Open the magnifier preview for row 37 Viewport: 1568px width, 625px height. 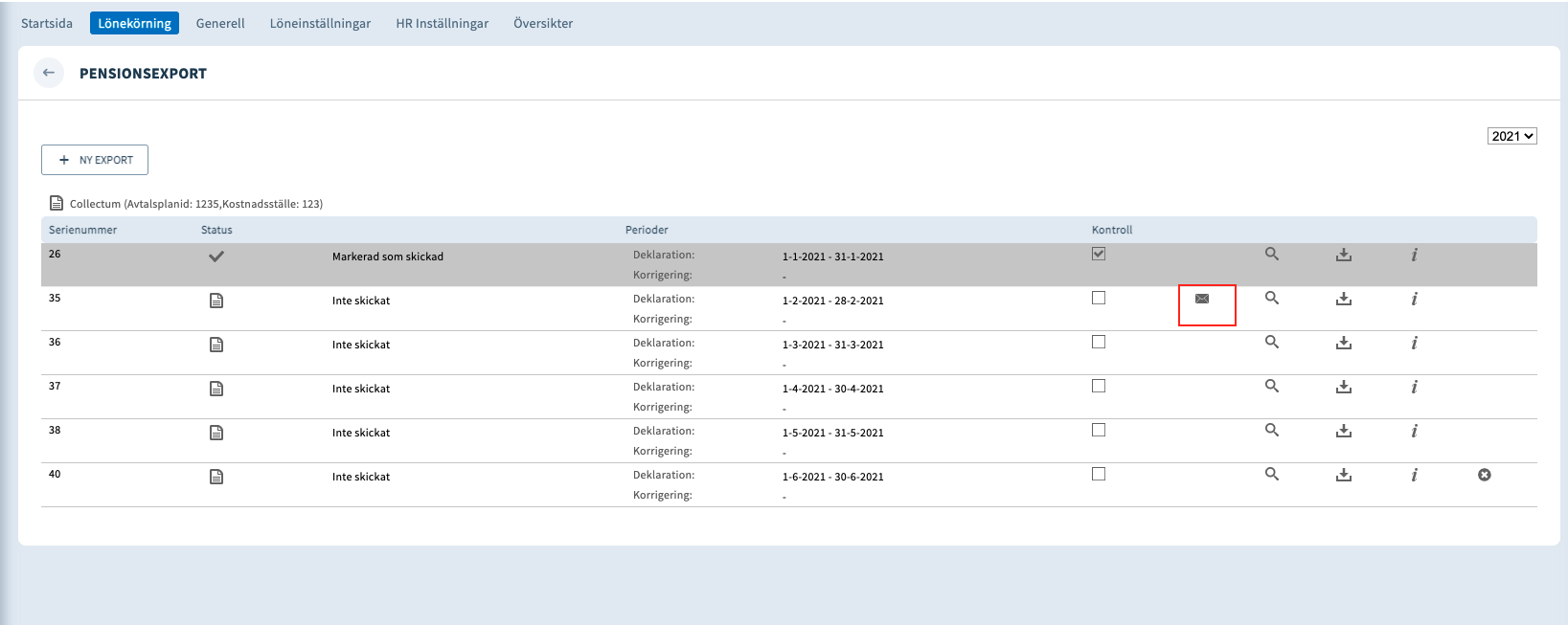(1272, 387)
